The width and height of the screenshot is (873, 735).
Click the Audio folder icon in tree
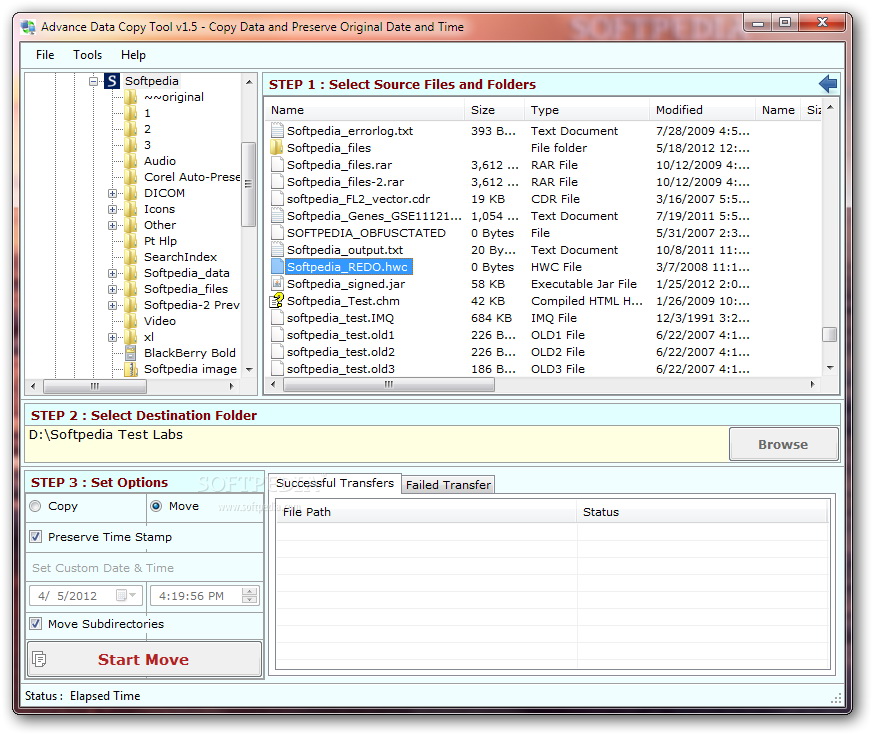131,161
